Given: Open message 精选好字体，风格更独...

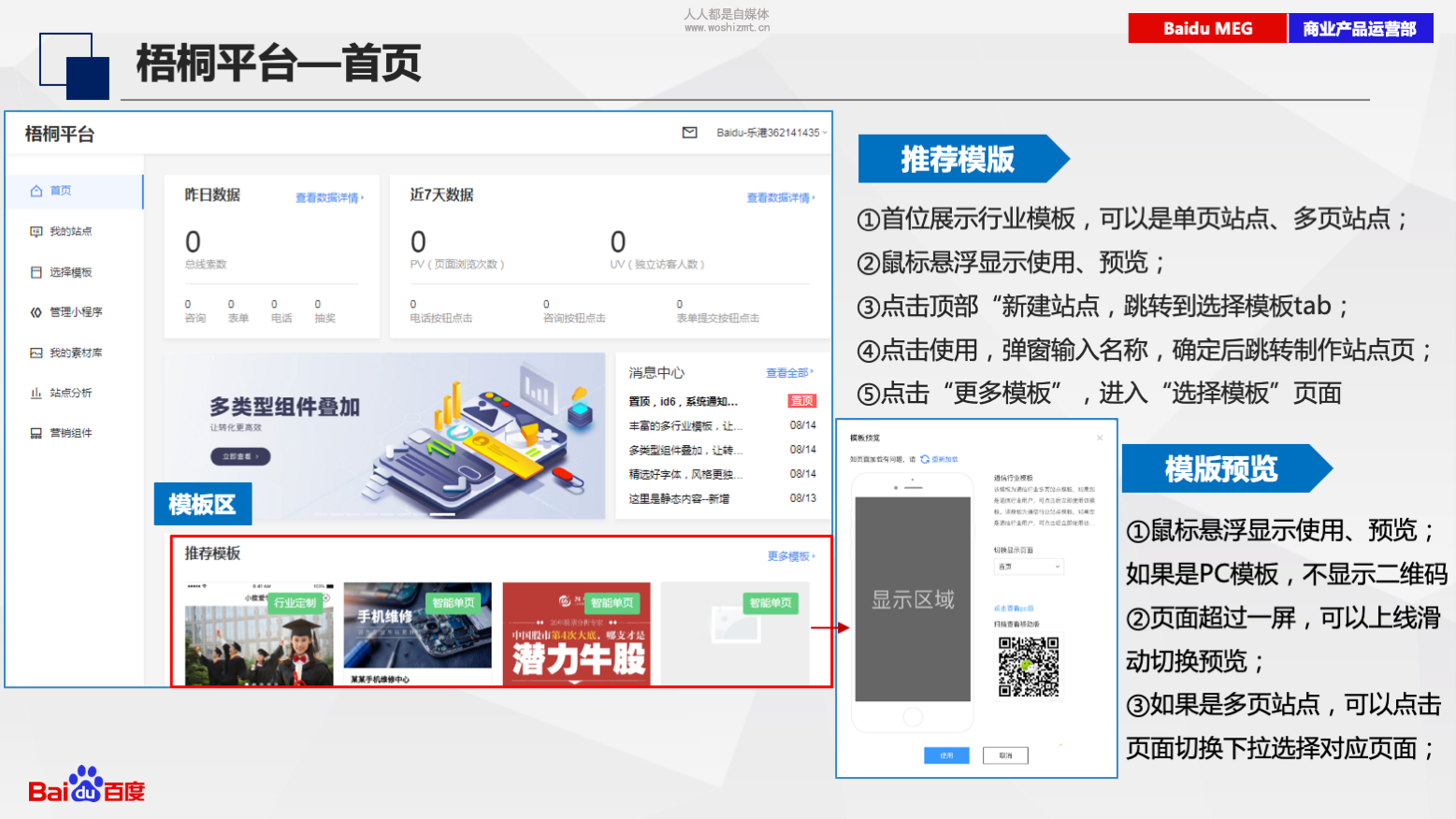Looking at the screenshot, I should pos(685,474).
